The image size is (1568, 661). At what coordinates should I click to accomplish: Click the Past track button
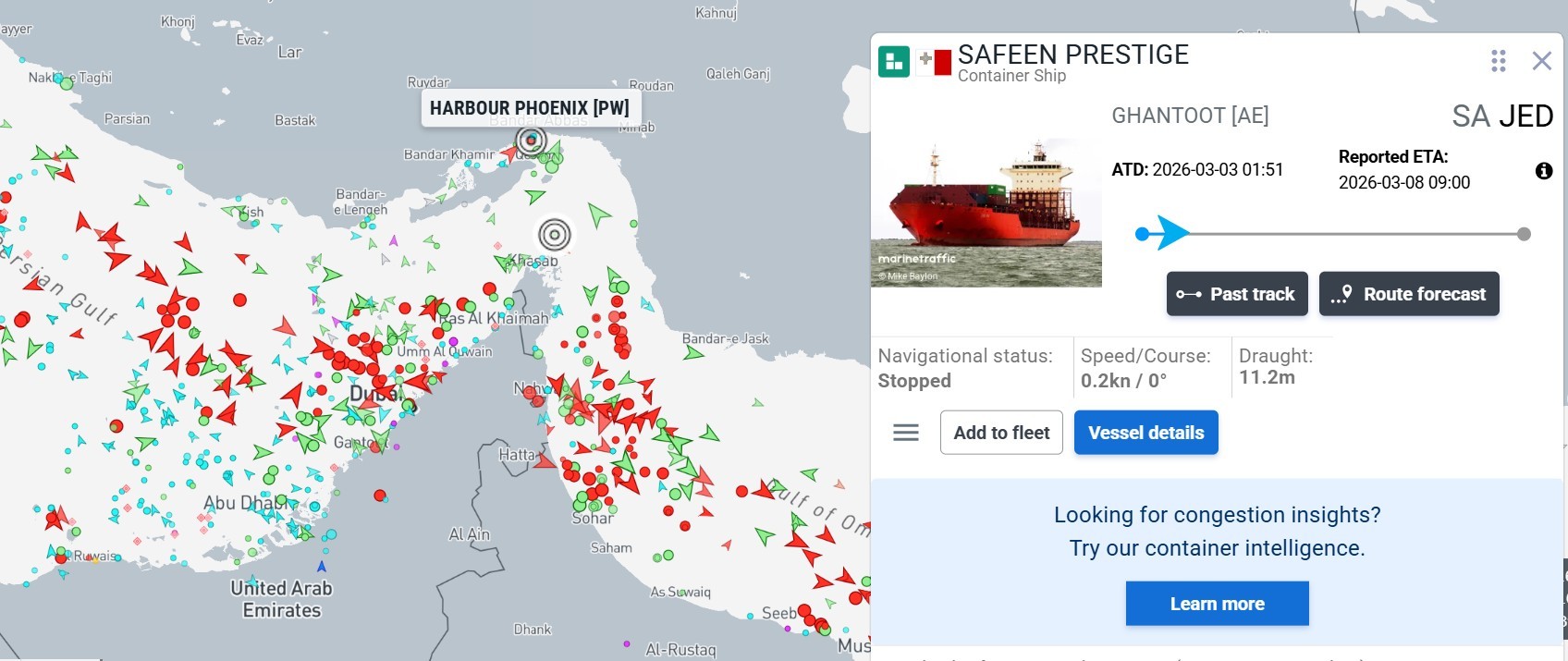[1237, 294]
